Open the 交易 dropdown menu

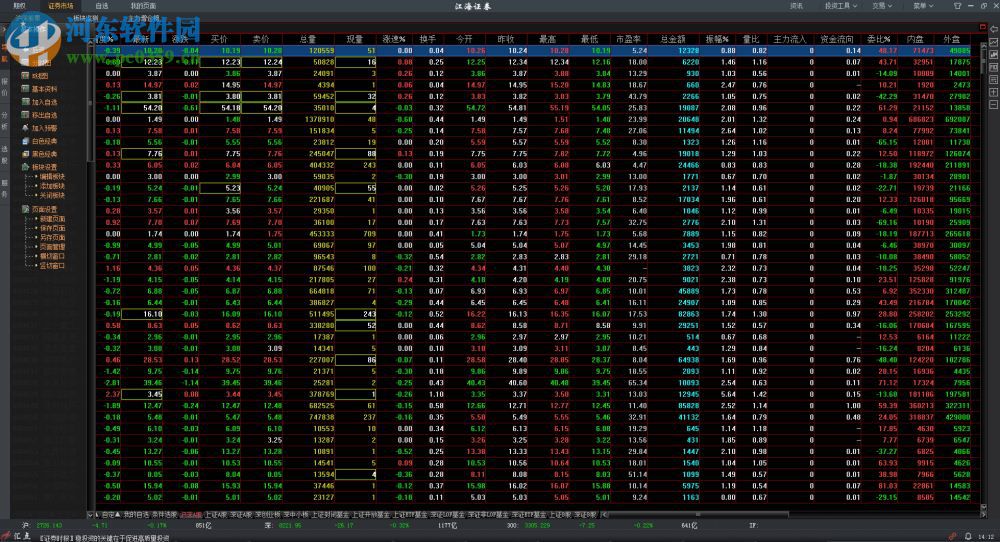(882, 6)
